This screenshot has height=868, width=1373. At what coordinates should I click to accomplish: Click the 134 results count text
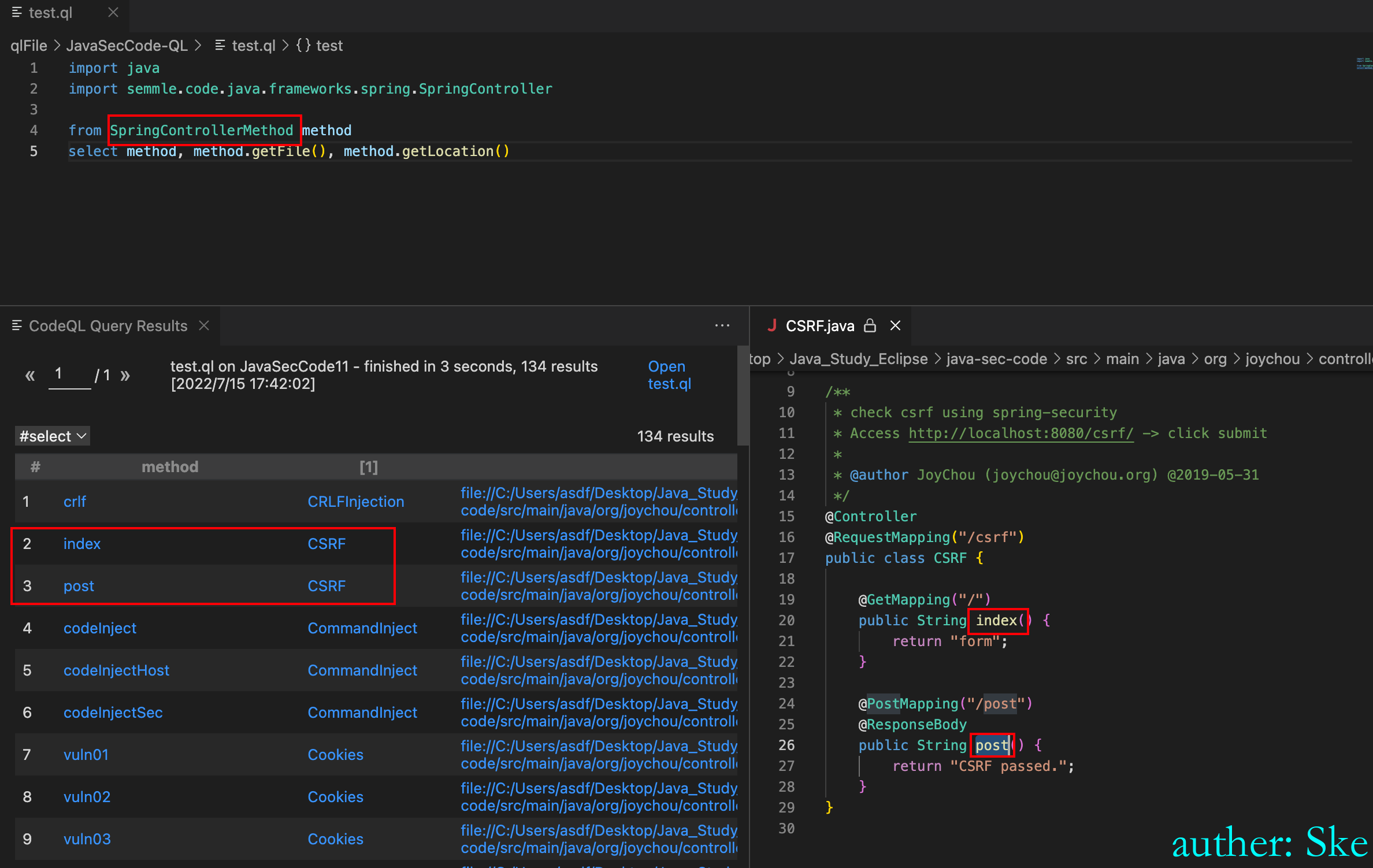675,436
